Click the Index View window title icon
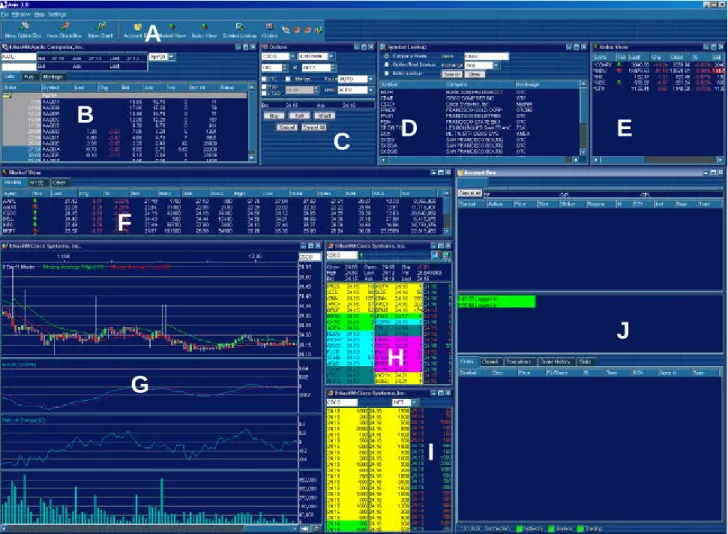This screenshot has width=728, height=534. click(x=596, y=47)
